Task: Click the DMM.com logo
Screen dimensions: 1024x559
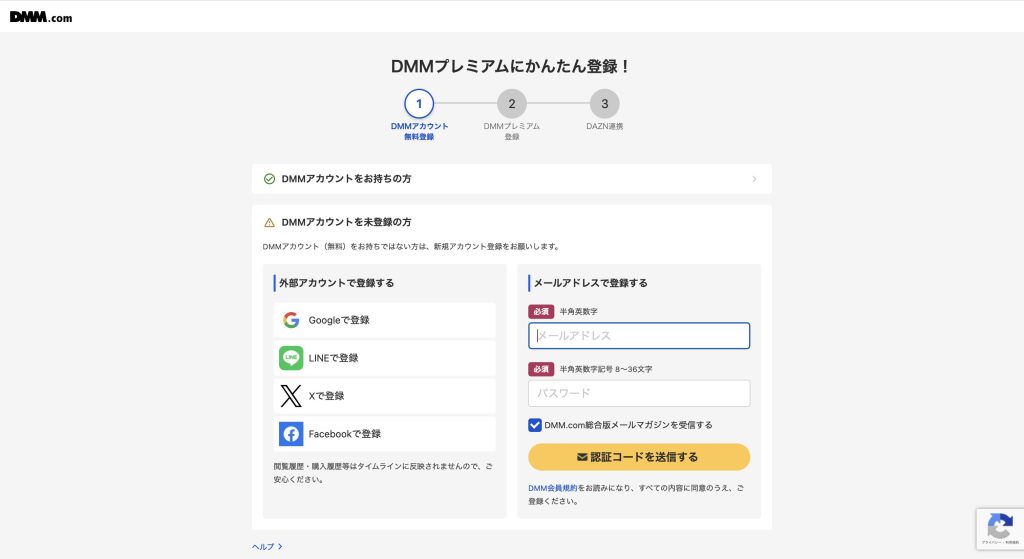Action: [x=41, y=17]
